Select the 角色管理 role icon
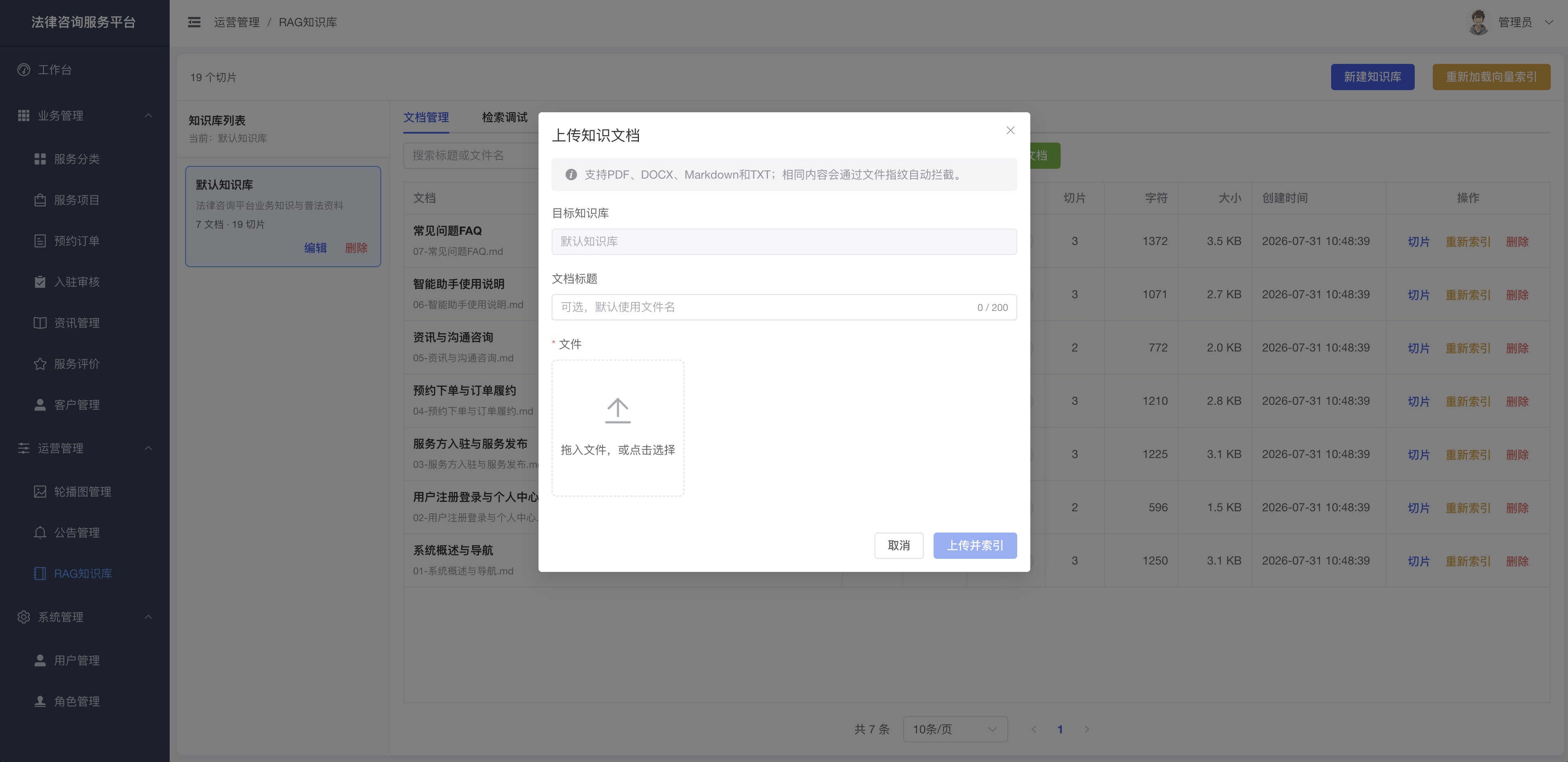The image size is (1568, 762). [40, 701]
